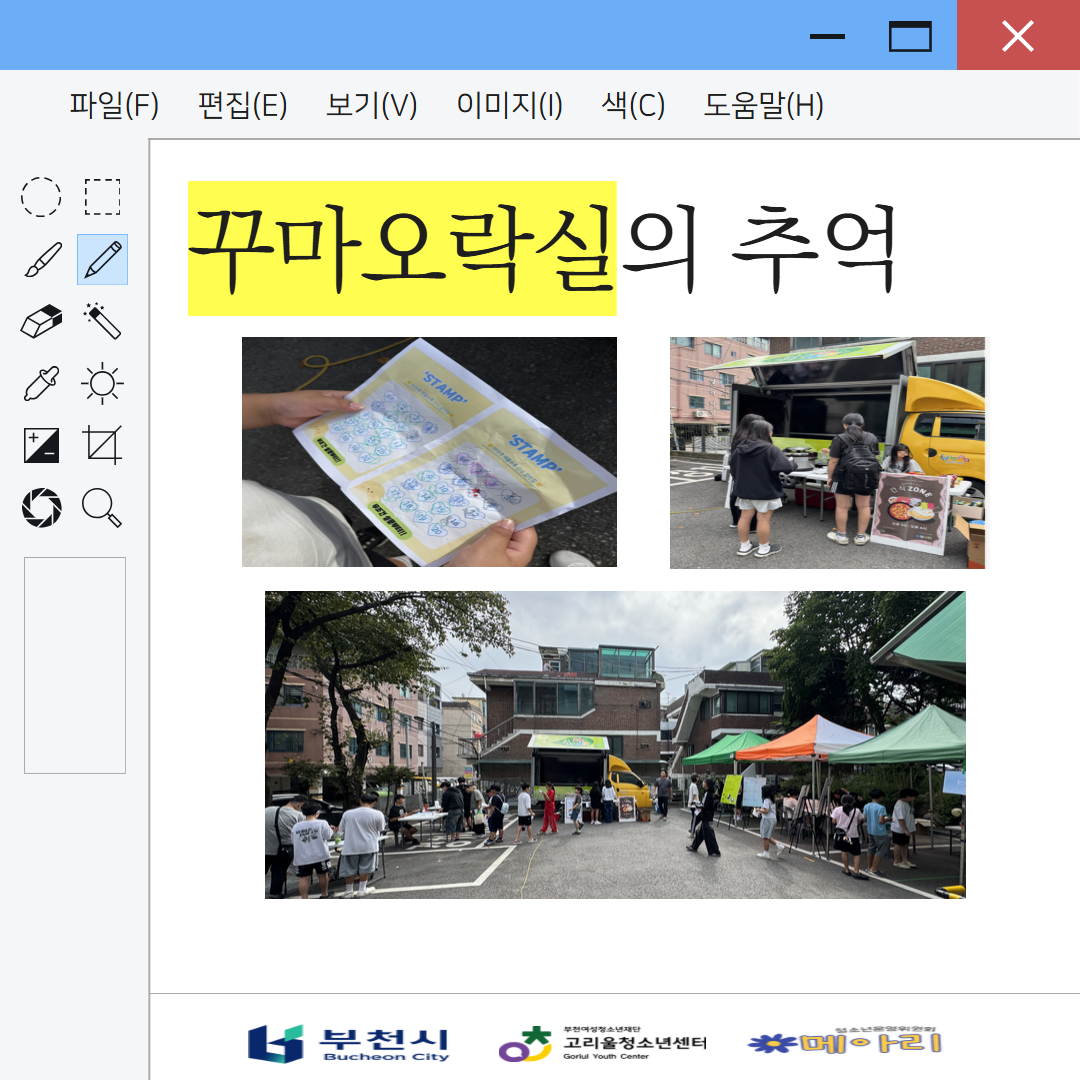
Task: Open the 색(C) color menu
Action: [x=633, y=105]
